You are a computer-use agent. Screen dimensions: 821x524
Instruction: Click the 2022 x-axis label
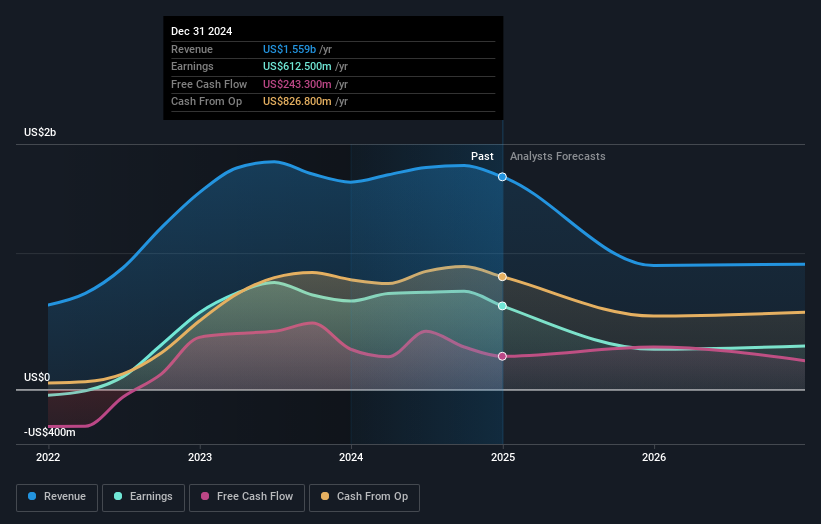(x=48, y=457)
